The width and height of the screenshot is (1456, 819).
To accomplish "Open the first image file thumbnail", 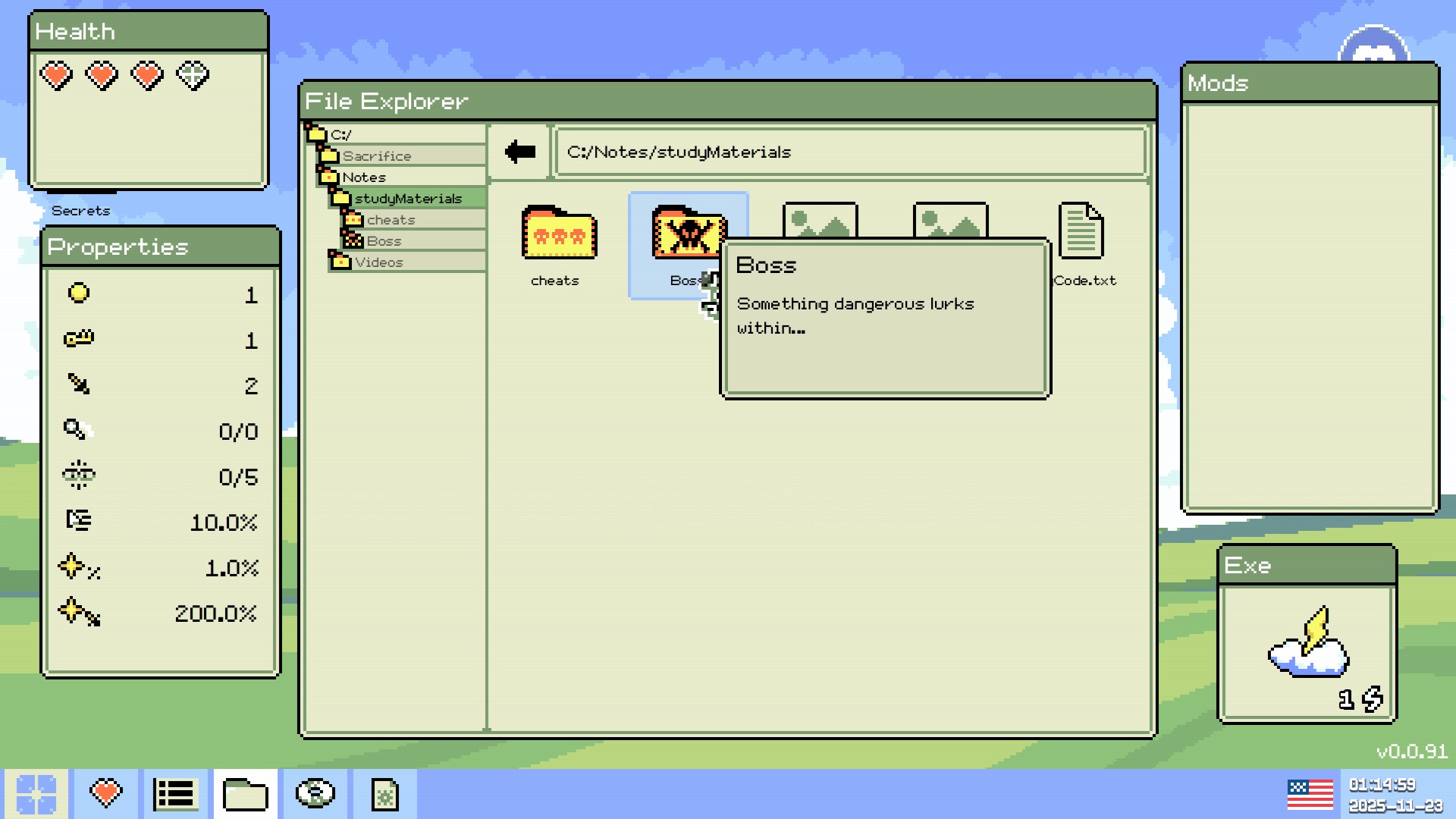I will click(x=820, y=220).
